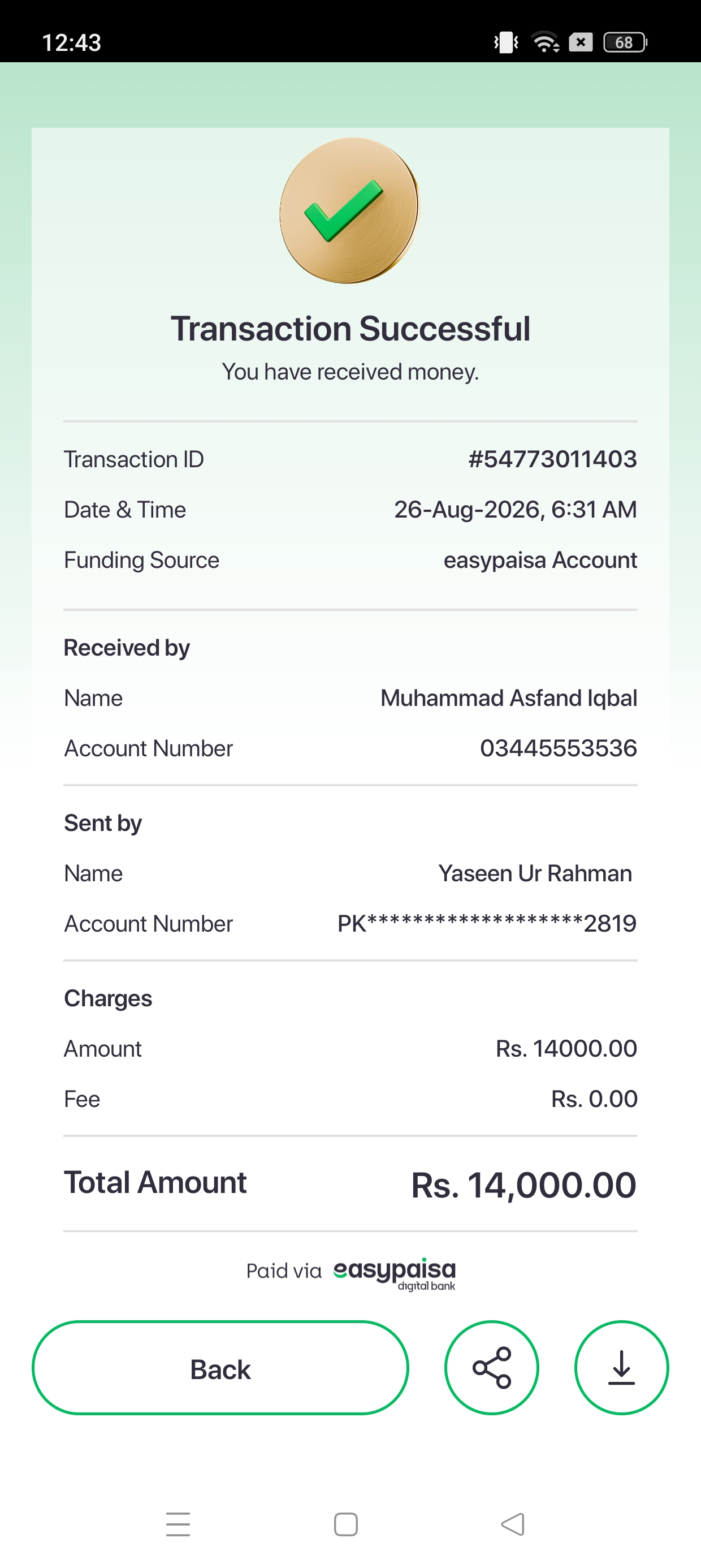The width and height of the screenshot is (701, 1568).
Task: Open Android recent apps menu icon
Action: (178, 1524)
